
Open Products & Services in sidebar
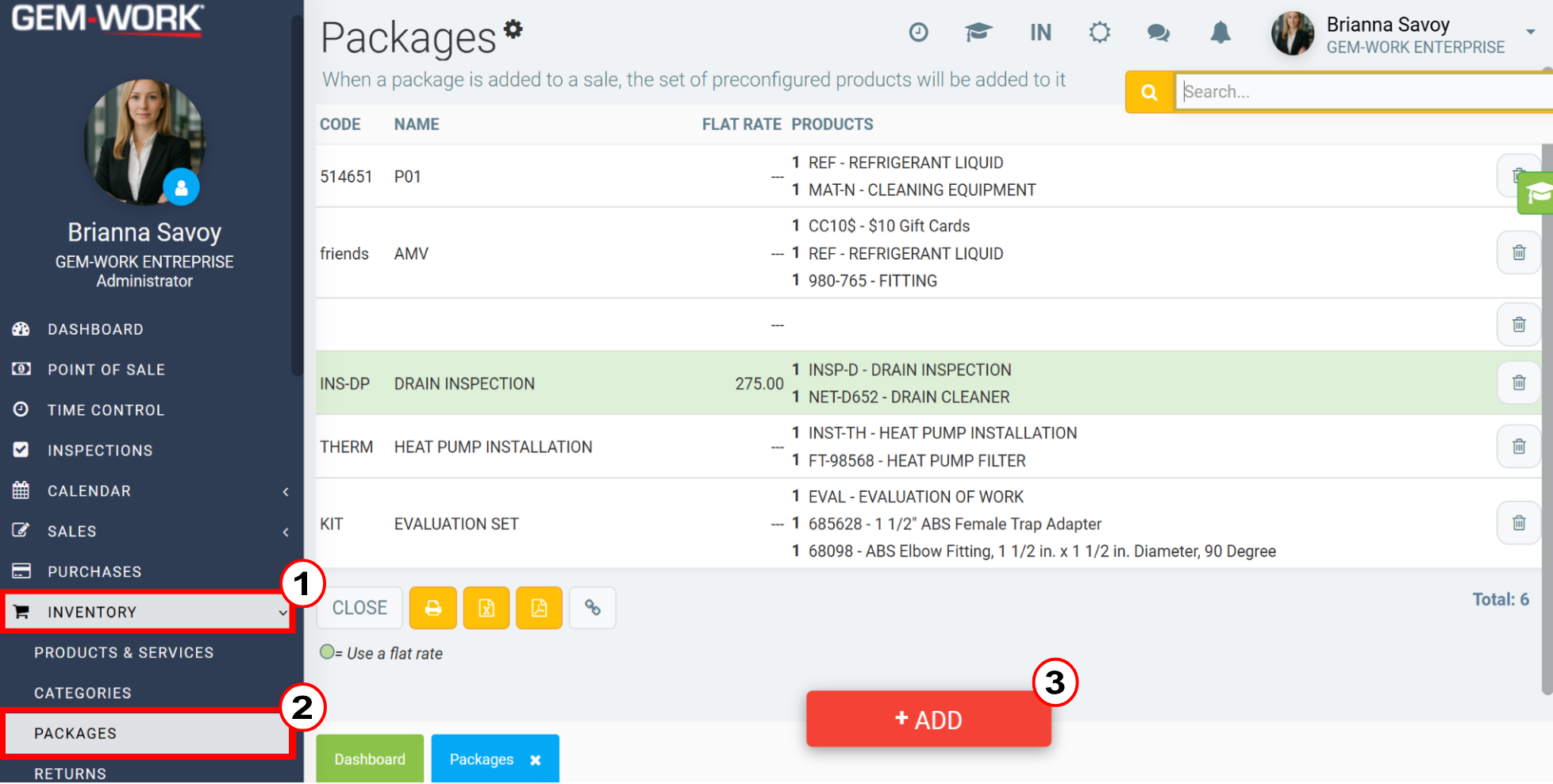click(x=124, y=652)
